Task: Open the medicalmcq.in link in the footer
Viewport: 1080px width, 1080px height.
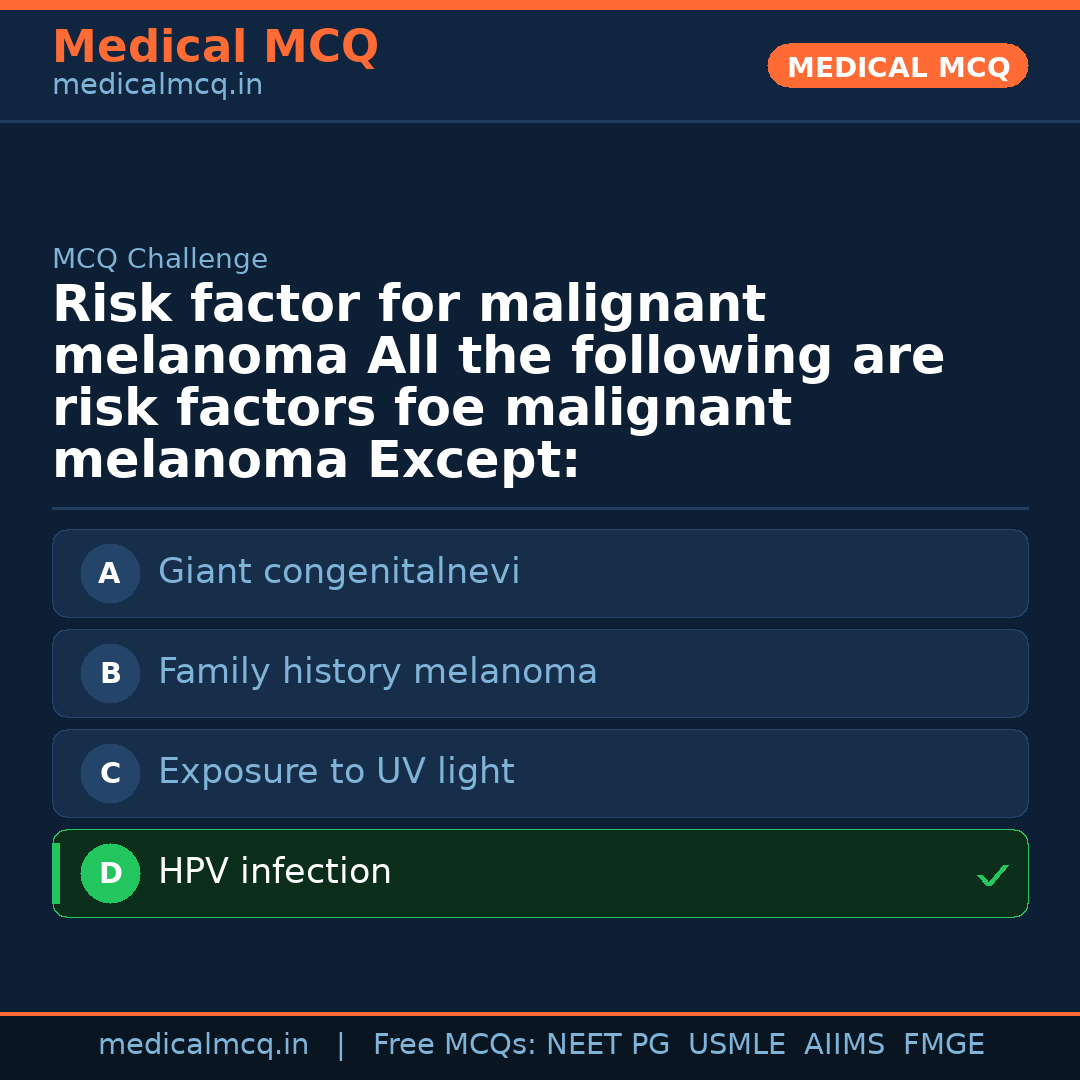Action: point(203,1045)
